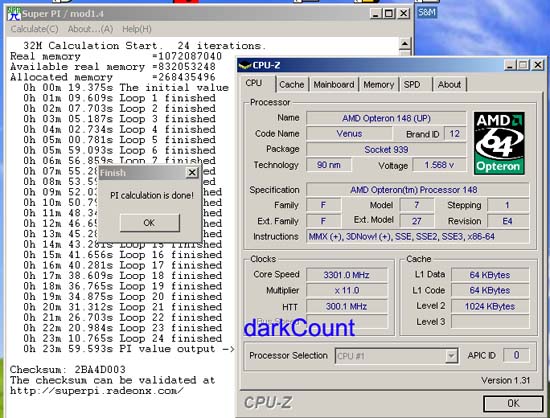Close the Finish dialog with its X
Viewport: 550px width, 418px height.
[x=192, y=173]
